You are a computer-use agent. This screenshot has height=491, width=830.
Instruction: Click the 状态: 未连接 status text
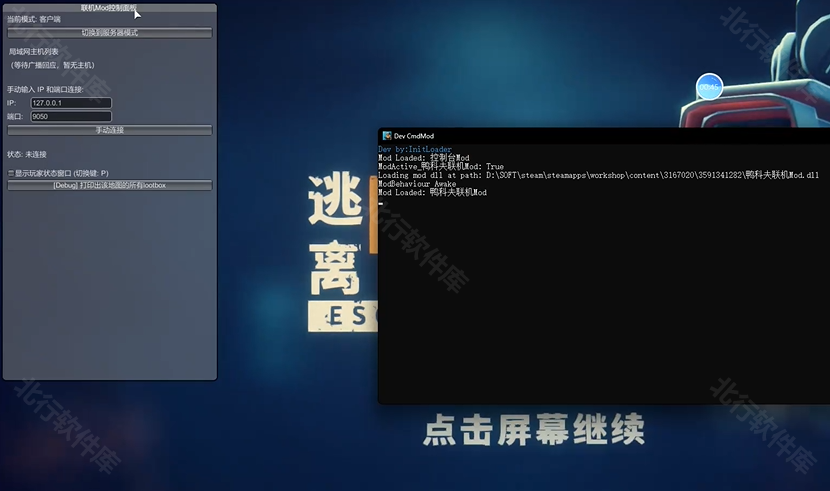tap(27, 154)
